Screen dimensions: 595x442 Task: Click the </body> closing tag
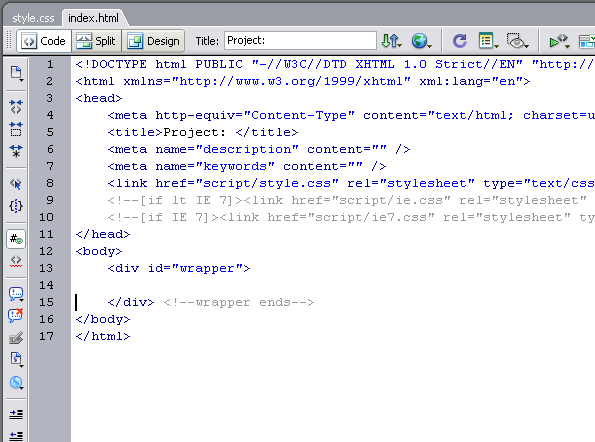[x=103, y=319]
